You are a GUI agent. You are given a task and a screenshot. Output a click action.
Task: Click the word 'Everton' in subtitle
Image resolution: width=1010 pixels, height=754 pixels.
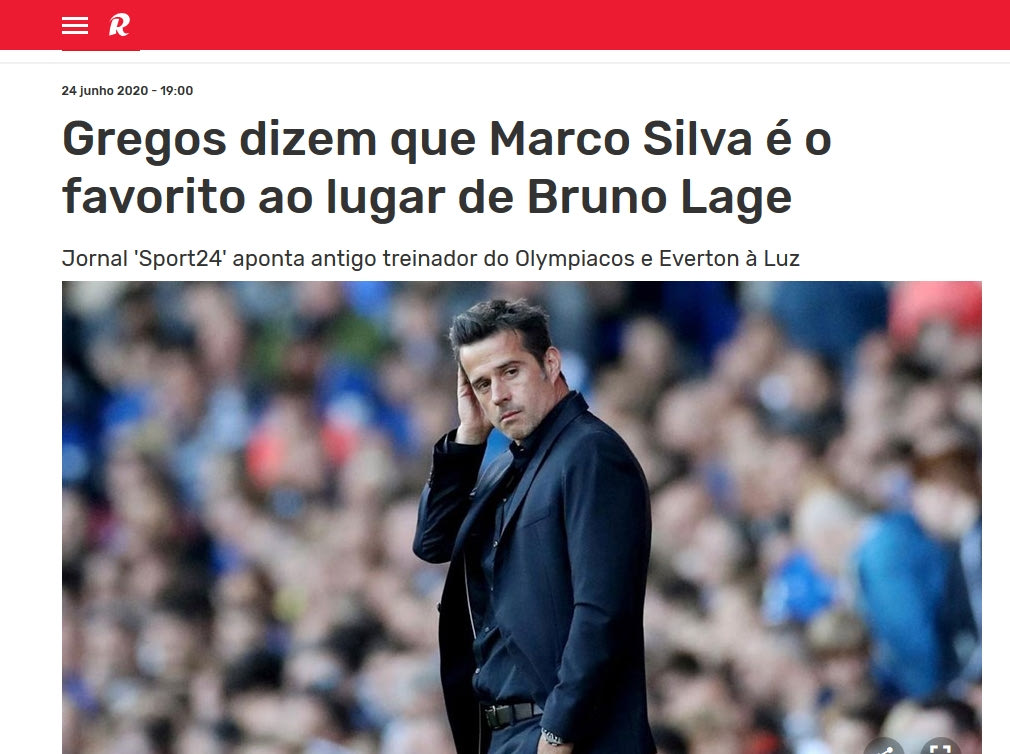coord(698,259)
